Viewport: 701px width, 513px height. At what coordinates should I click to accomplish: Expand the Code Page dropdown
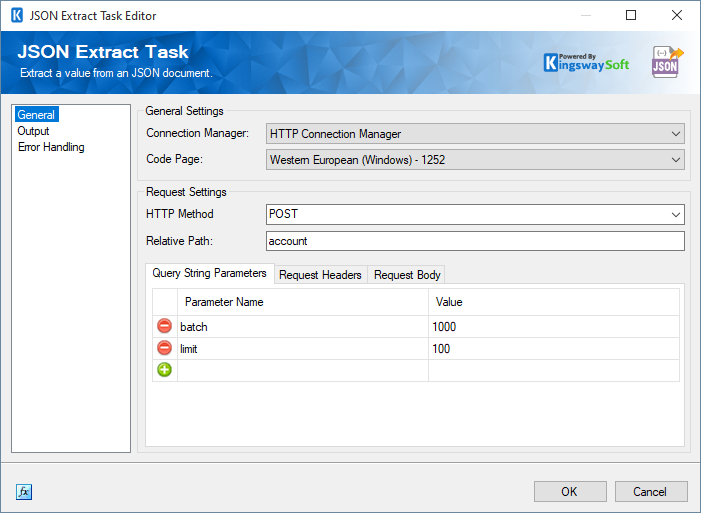coord(475,159)
